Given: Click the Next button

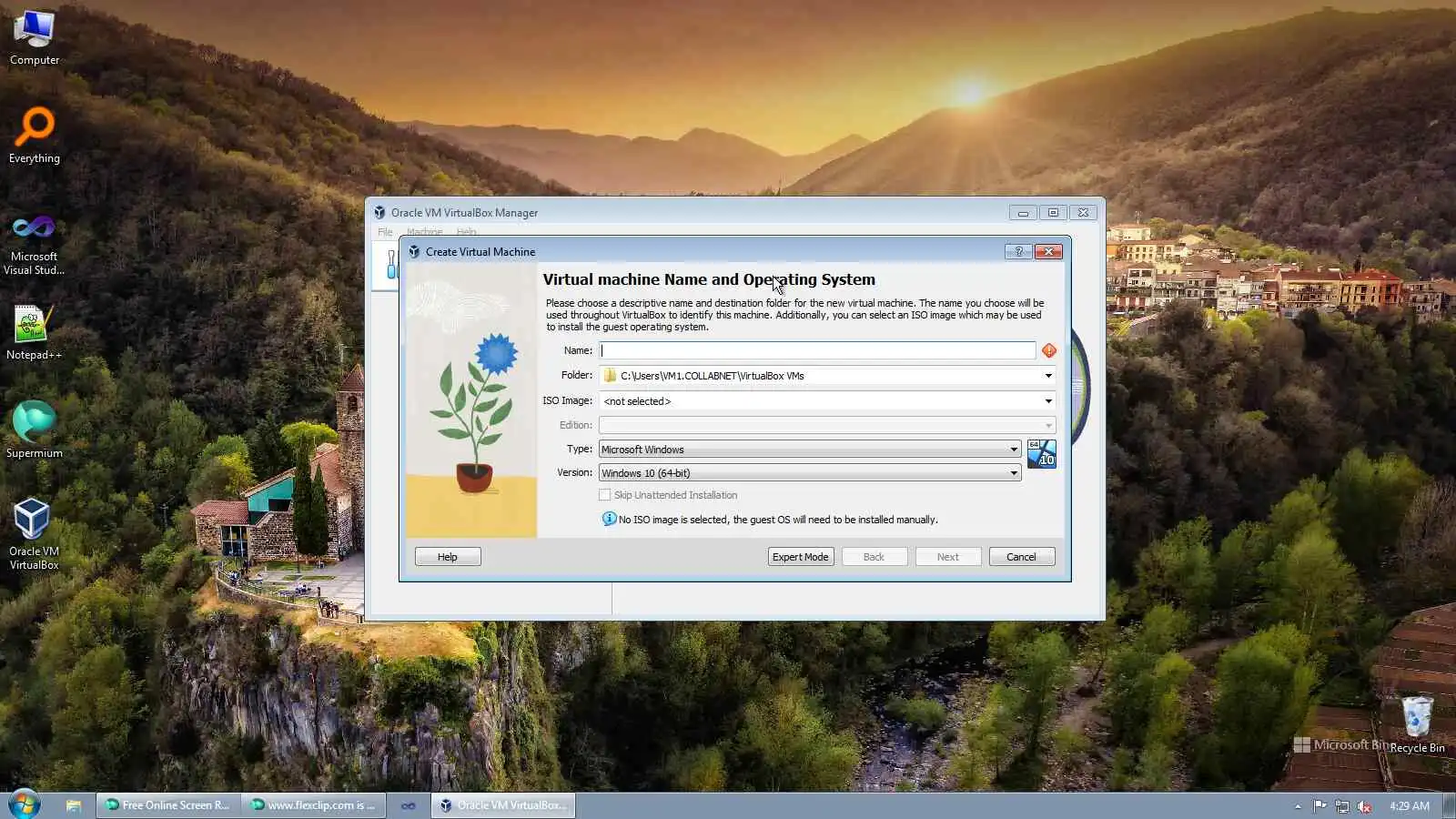Looking at the screenshot, I should pyautogui.click(x=948, y=557).
